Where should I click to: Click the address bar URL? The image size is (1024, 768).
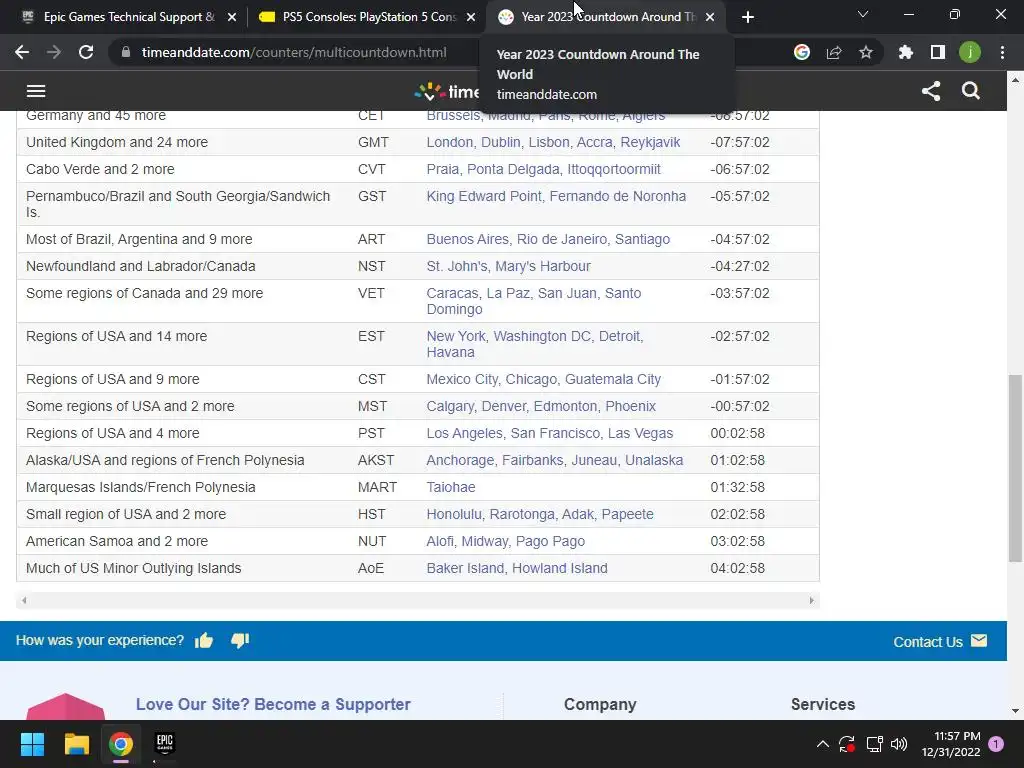tap(294, 52)
